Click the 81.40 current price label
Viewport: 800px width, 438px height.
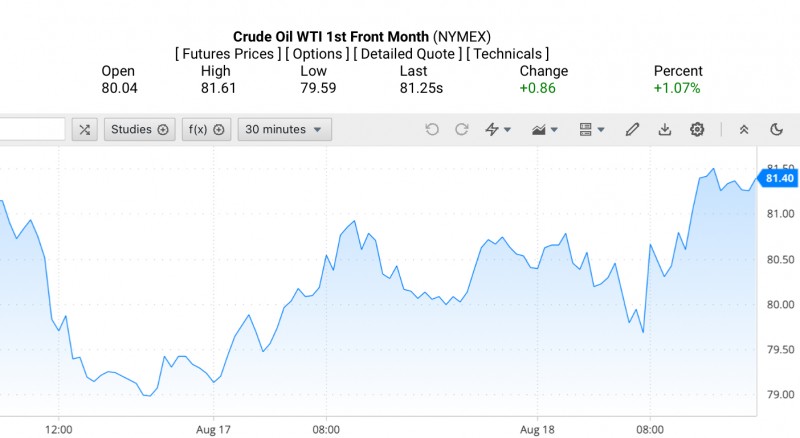click(778, 178)
